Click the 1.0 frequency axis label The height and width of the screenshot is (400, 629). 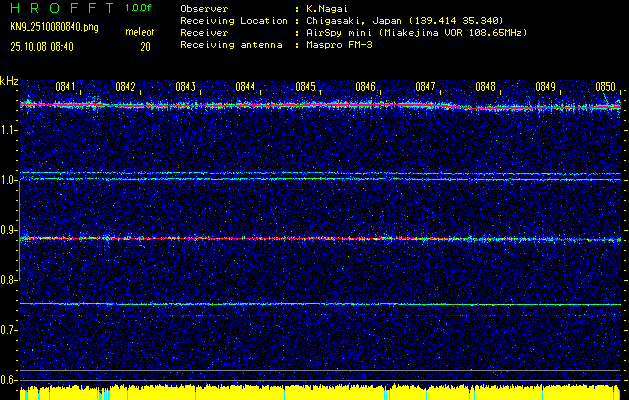pos(9,180)
